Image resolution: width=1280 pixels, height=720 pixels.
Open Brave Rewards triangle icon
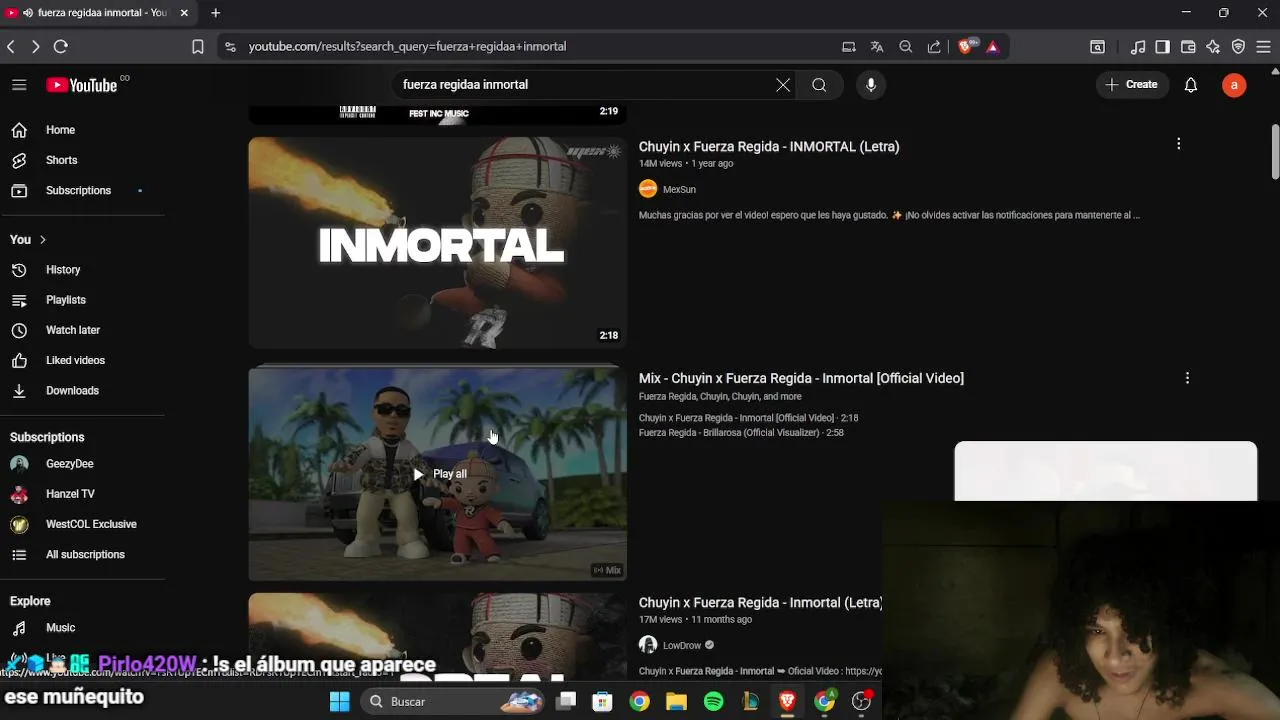click(993, 47)
